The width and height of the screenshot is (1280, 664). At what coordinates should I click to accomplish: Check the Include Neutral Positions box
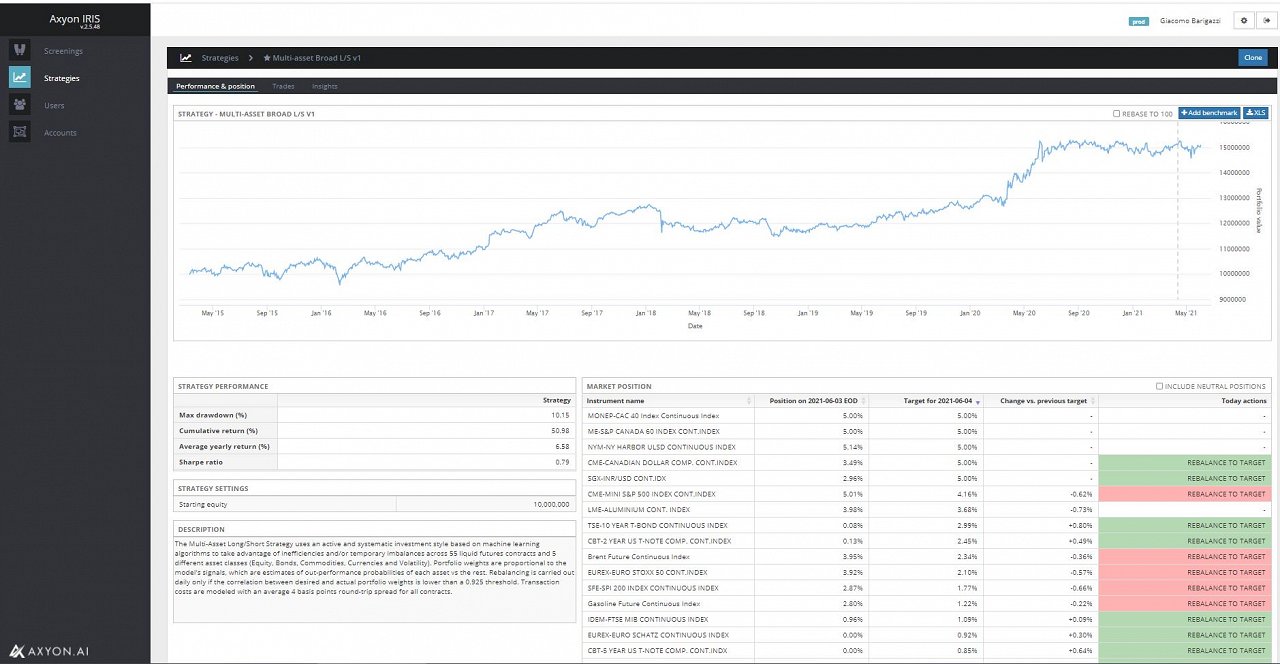tap(1159, 386)
